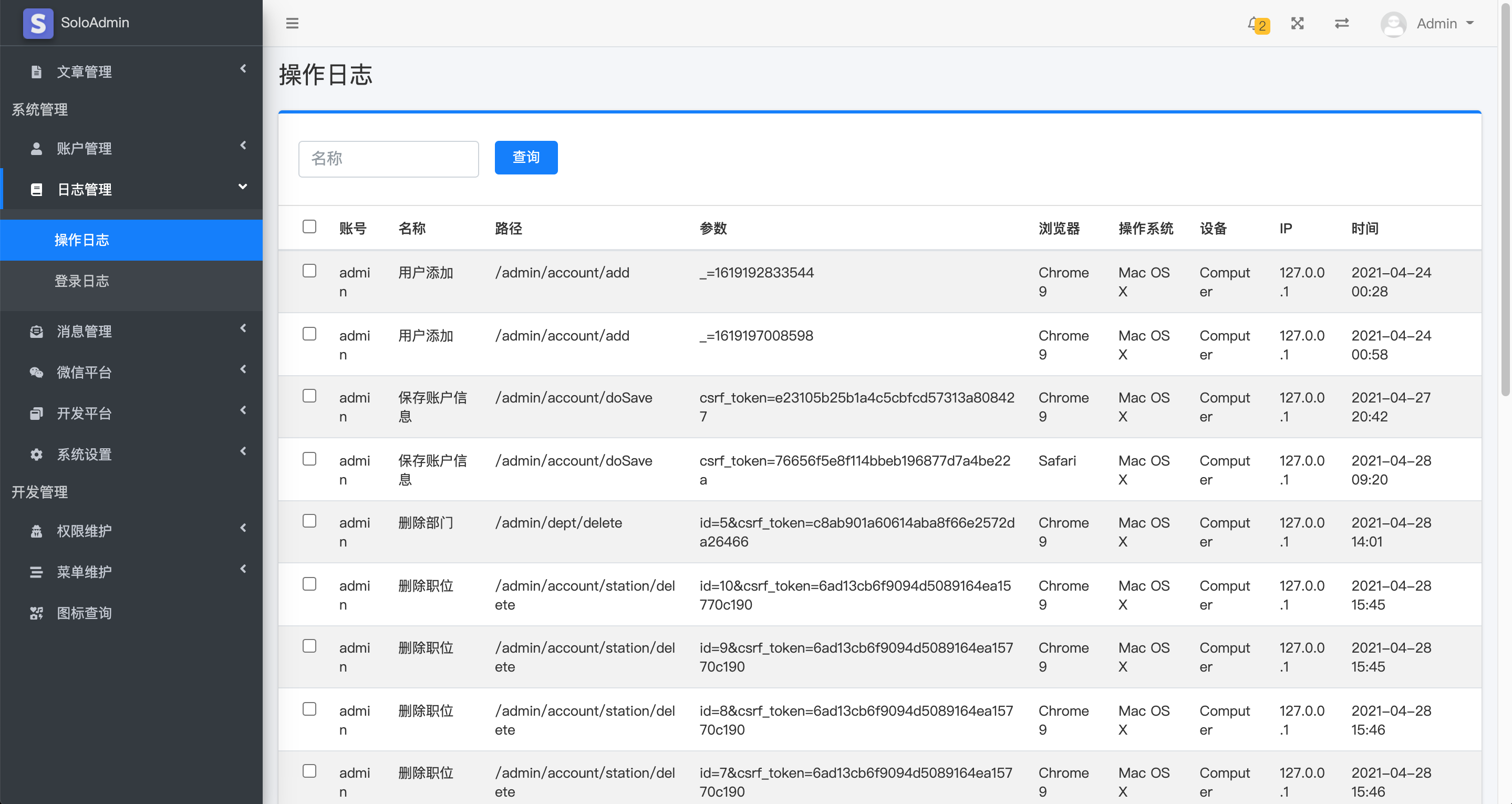Open the 文章管理 menu
This screenshot has width=1512, height=804.
(x=131, y=71)
